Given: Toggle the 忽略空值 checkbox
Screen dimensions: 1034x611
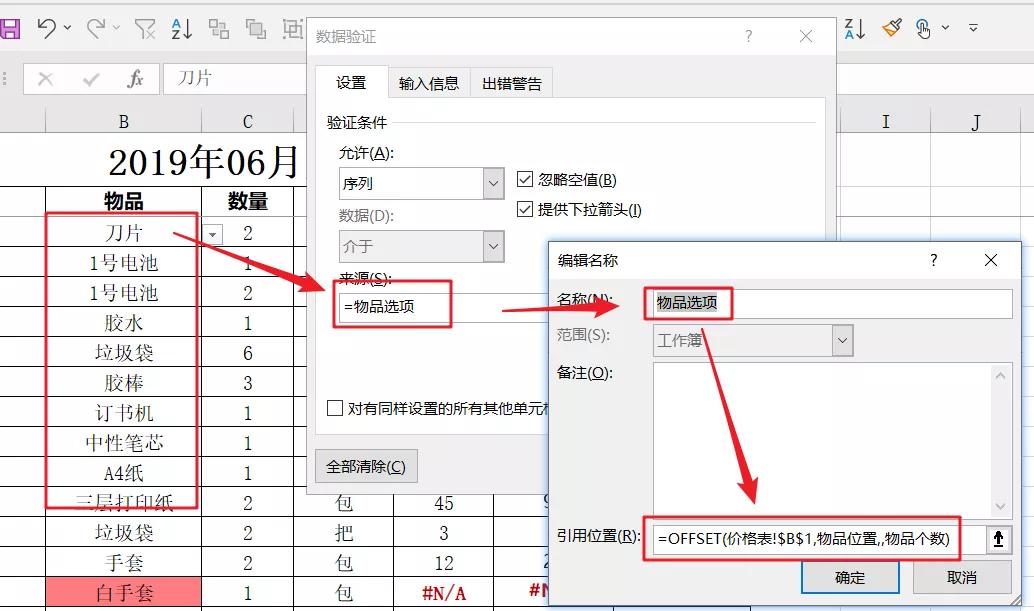Looking at the screenshot, I should (524, 180).
